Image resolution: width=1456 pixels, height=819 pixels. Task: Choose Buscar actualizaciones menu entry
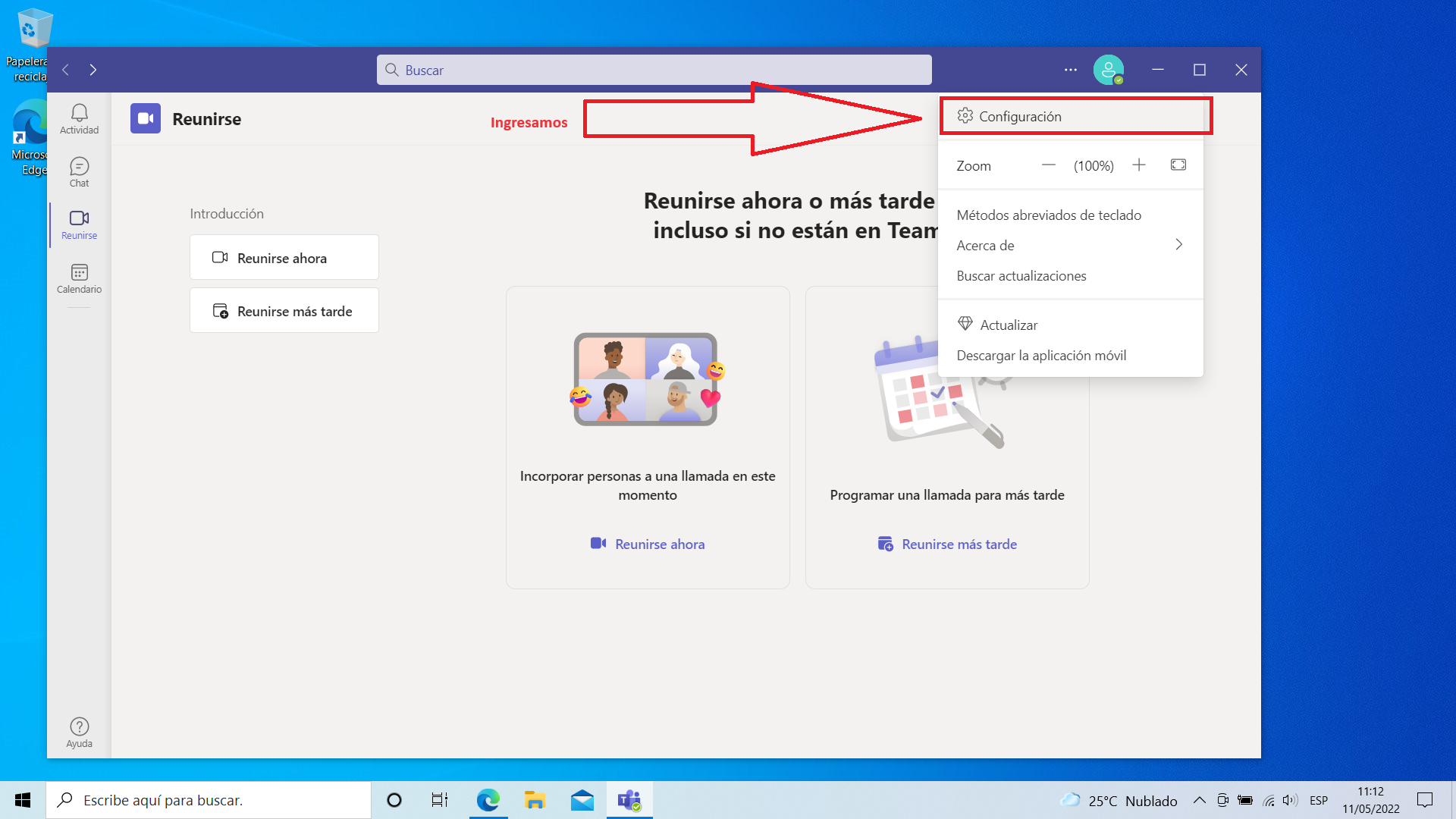pos(1021,276)
